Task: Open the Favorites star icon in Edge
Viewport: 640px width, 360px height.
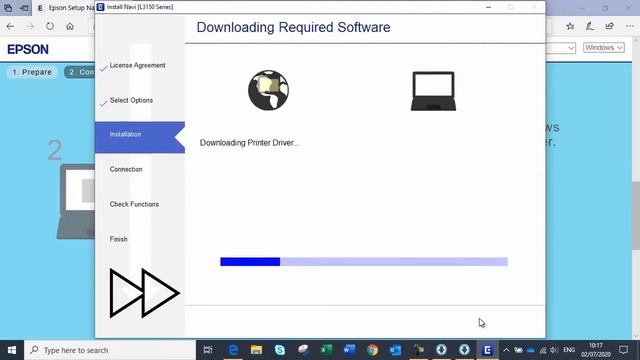Action: coord(570,26)
